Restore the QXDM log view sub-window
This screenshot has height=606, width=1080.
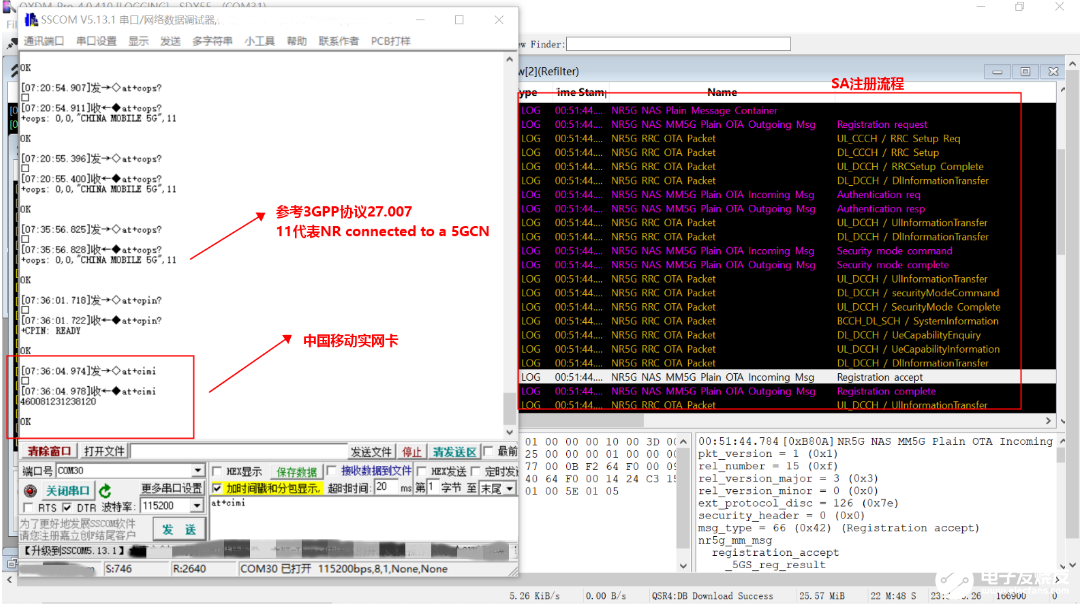[1025, 72]
